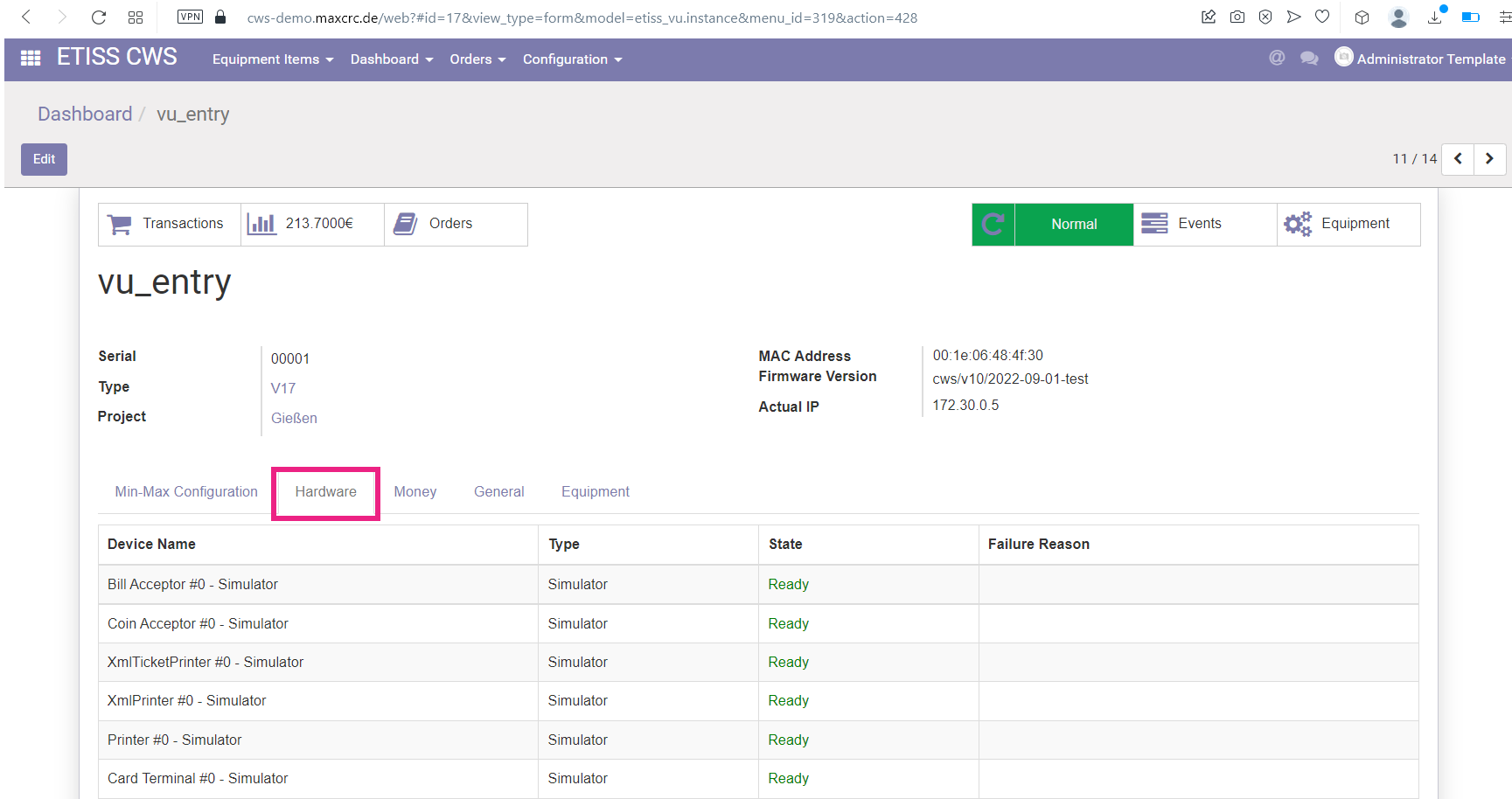Open the browser send/flow arrow icon
Screen dimensions: 1512x799
pyautogui.click(x=1294, y=17)
